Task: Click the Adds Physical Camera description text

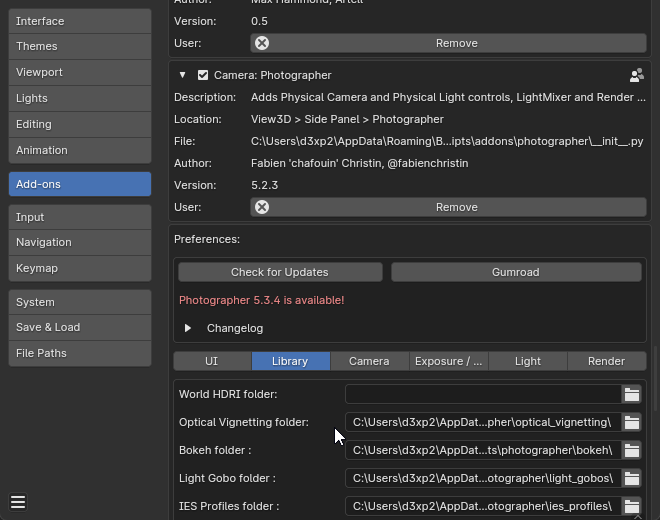Action: coord(448,98)
